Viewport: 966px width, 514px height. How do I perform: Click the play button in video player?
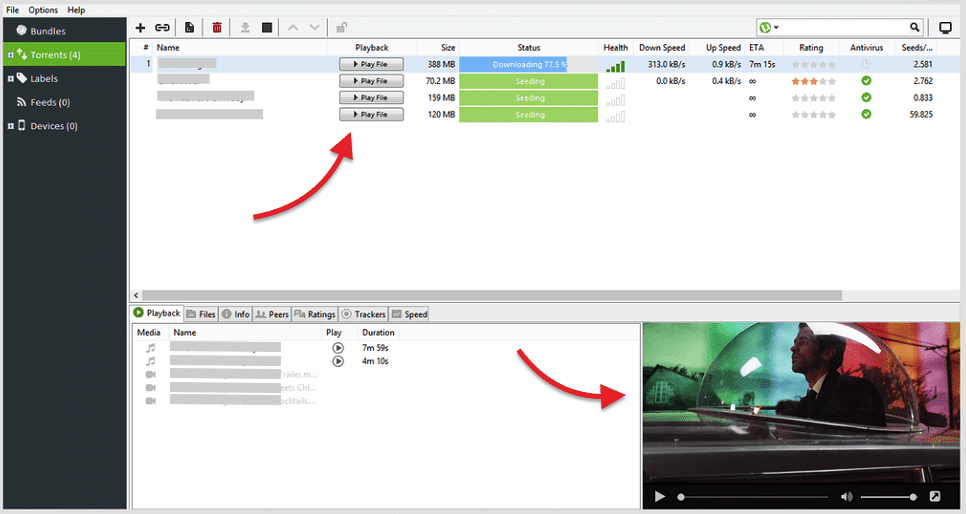pos(660,496)
